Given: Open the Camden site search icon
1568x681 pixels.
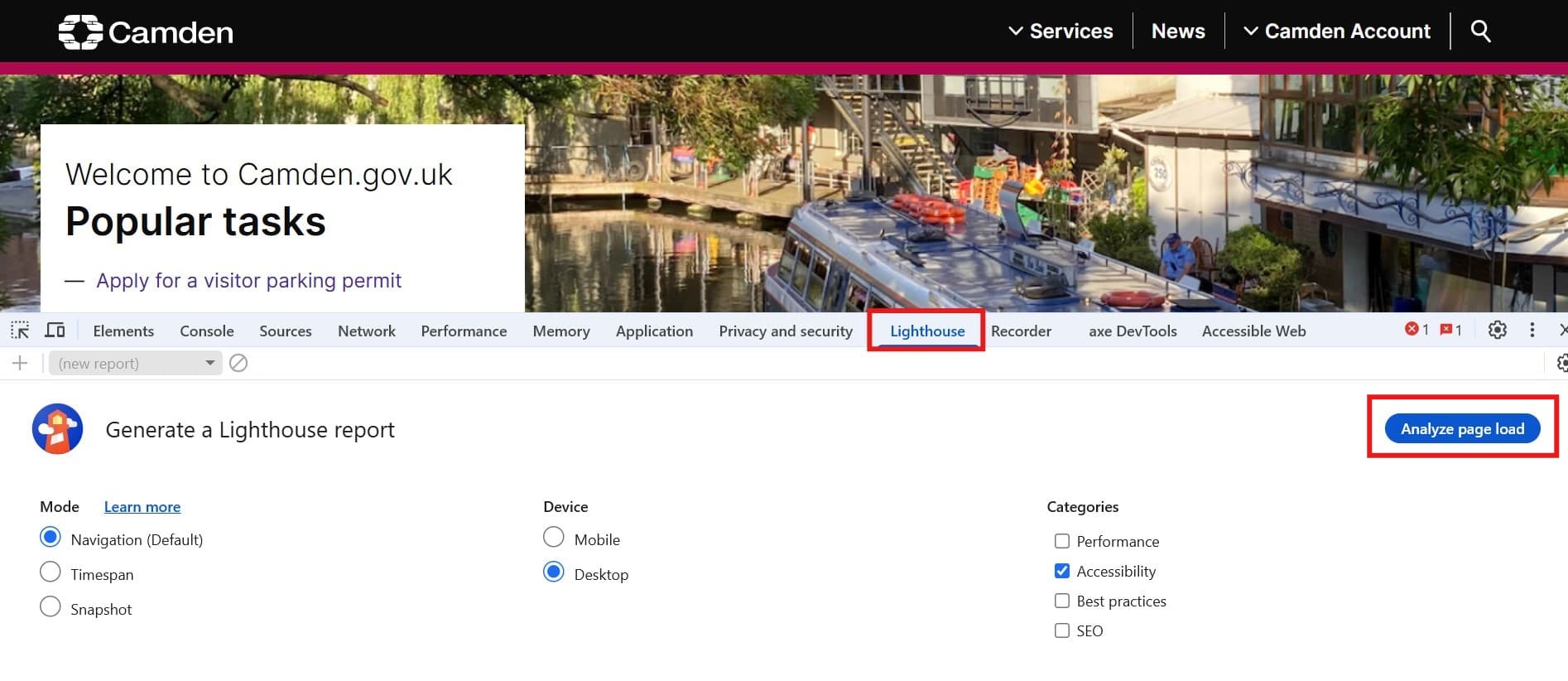Looking at the screenshot, I should (1480, 31).
